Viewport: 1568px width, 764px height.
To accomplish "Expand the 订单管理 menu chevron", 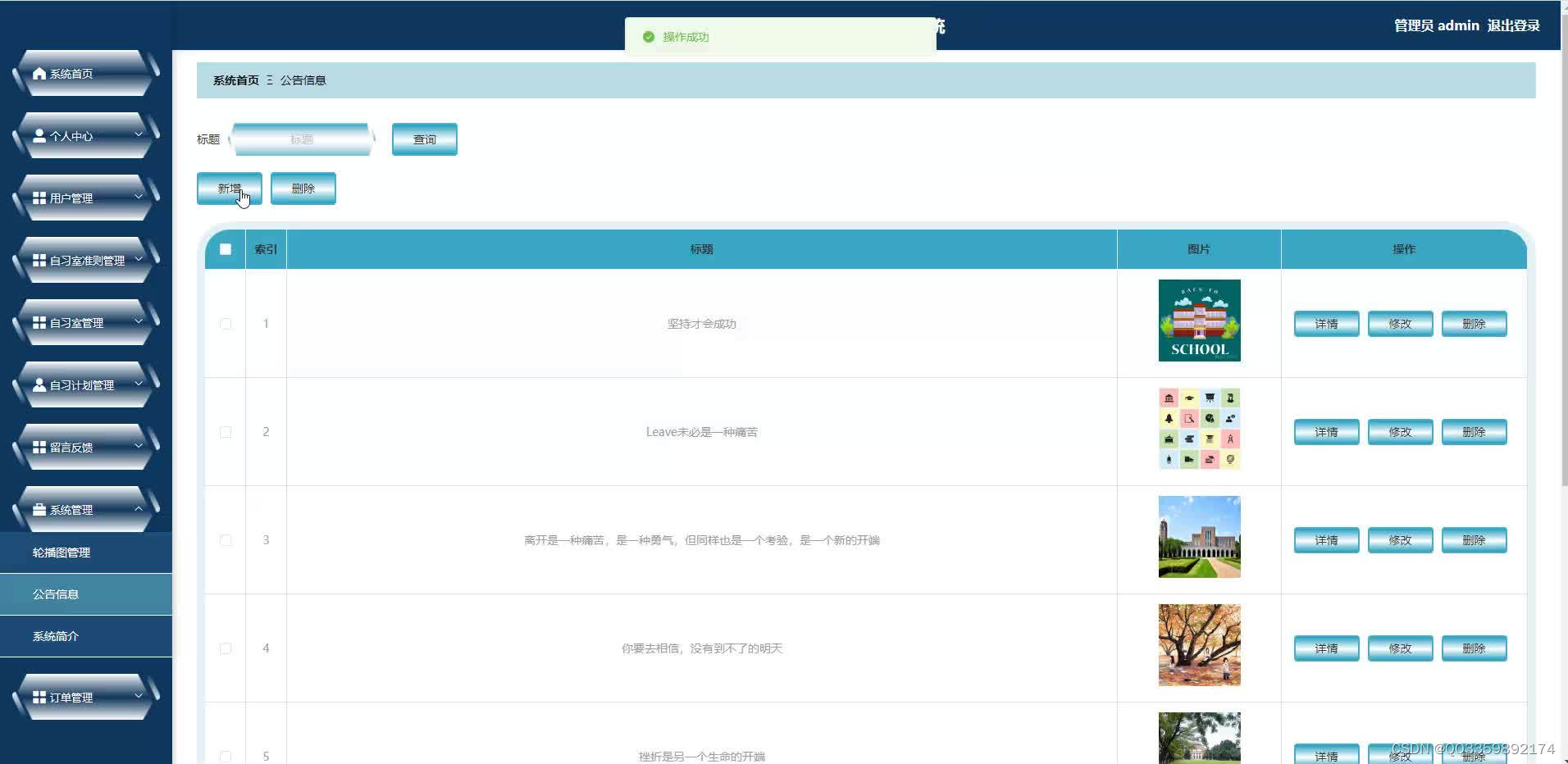I will [139, 696].
